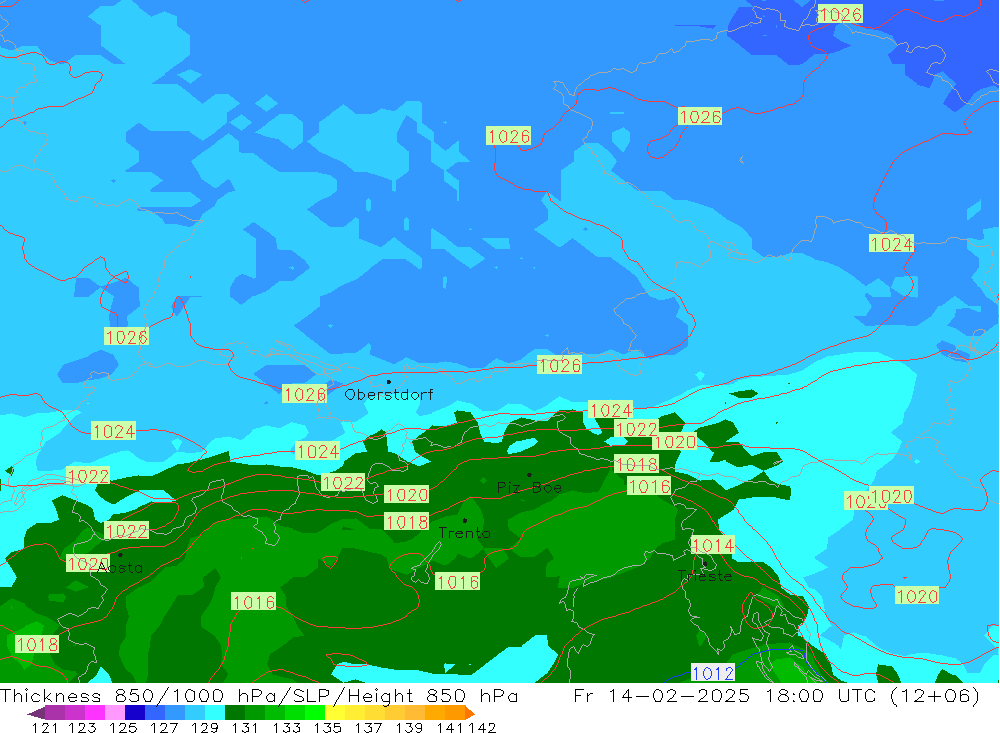
Task: Select the 131 legend value
Action: [245, 727]
